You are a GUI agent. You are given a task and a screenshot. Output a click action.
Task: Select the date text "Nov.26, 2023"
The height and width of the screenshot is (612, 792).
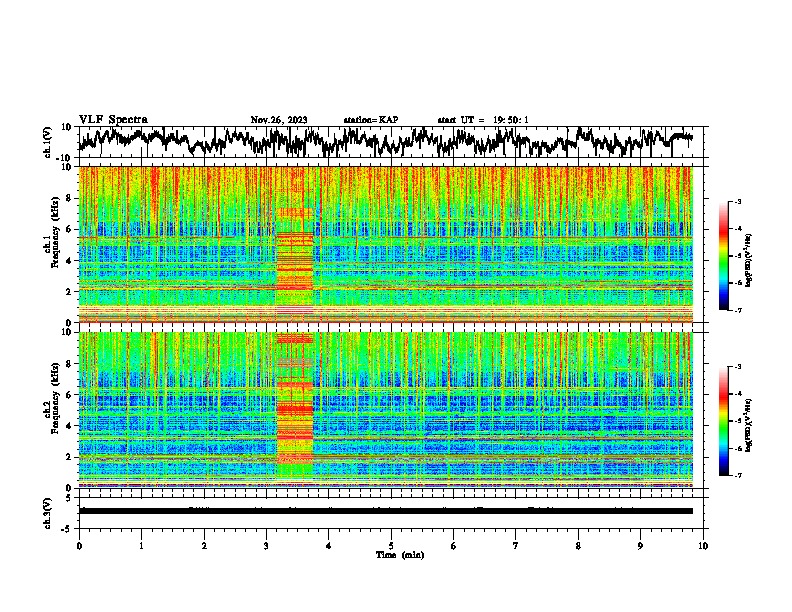279,120
